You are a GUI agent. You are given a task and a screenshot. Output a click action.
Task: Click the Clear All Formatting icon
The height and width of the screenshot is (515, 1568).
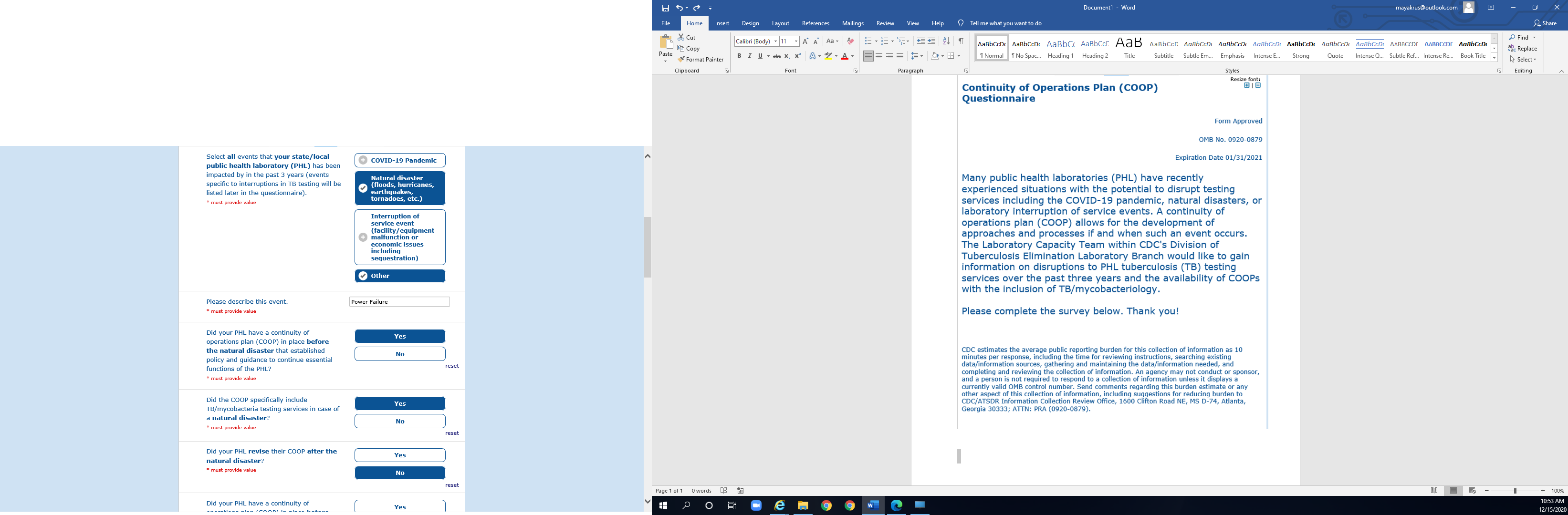pyautogui.click(x=850, y=41)
